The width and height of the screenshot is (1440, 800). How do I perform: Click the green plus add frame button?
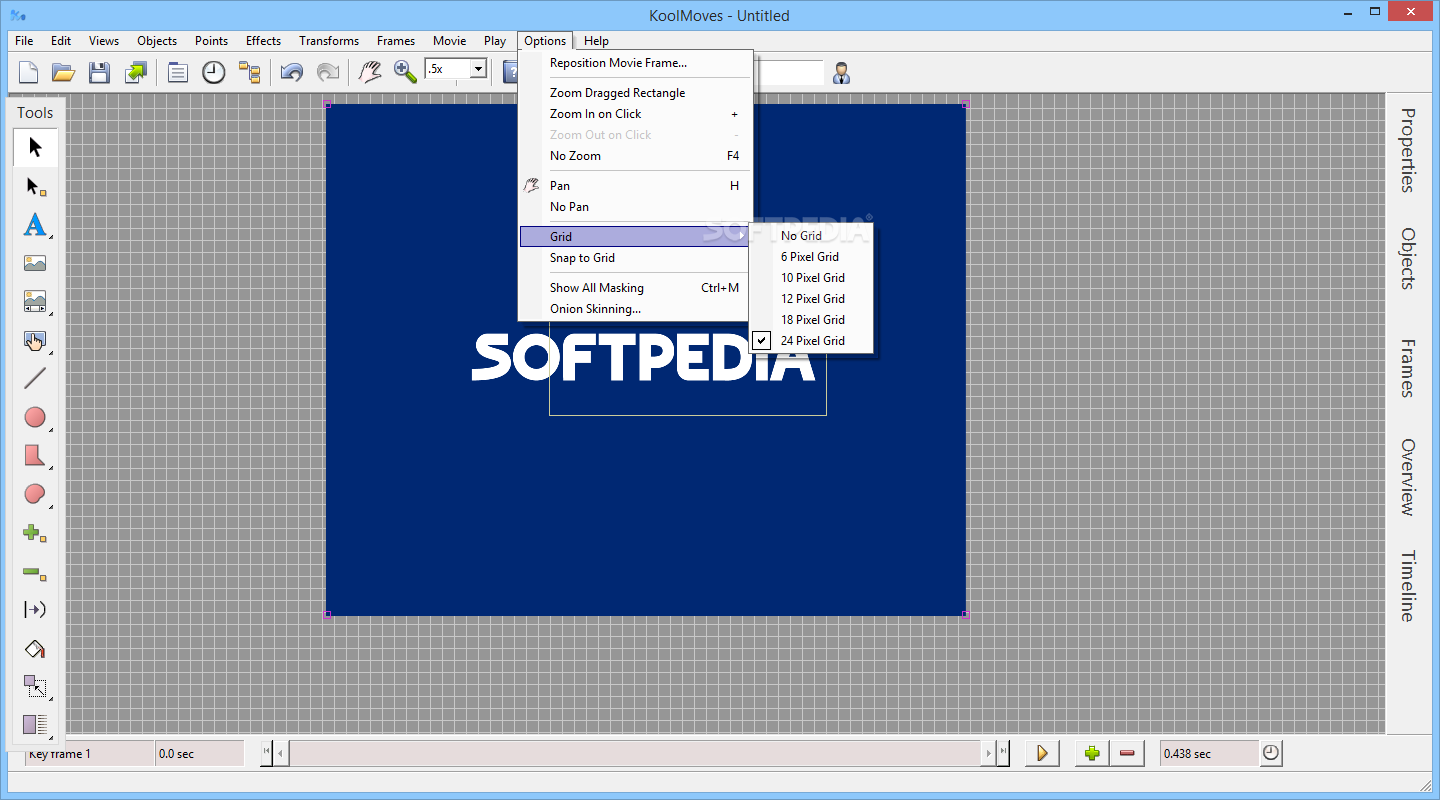tap(1092, 753)
